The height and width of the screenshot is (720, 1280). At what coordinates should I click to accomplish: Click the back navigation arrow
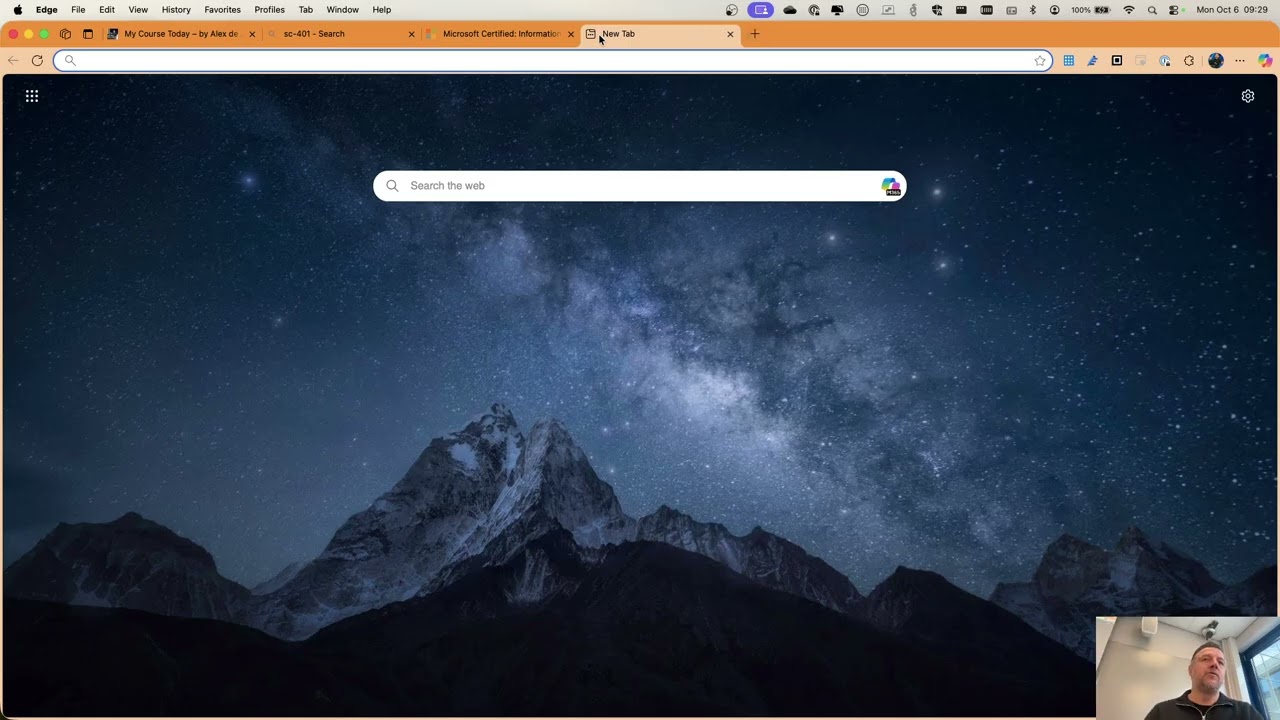point(13,61)
